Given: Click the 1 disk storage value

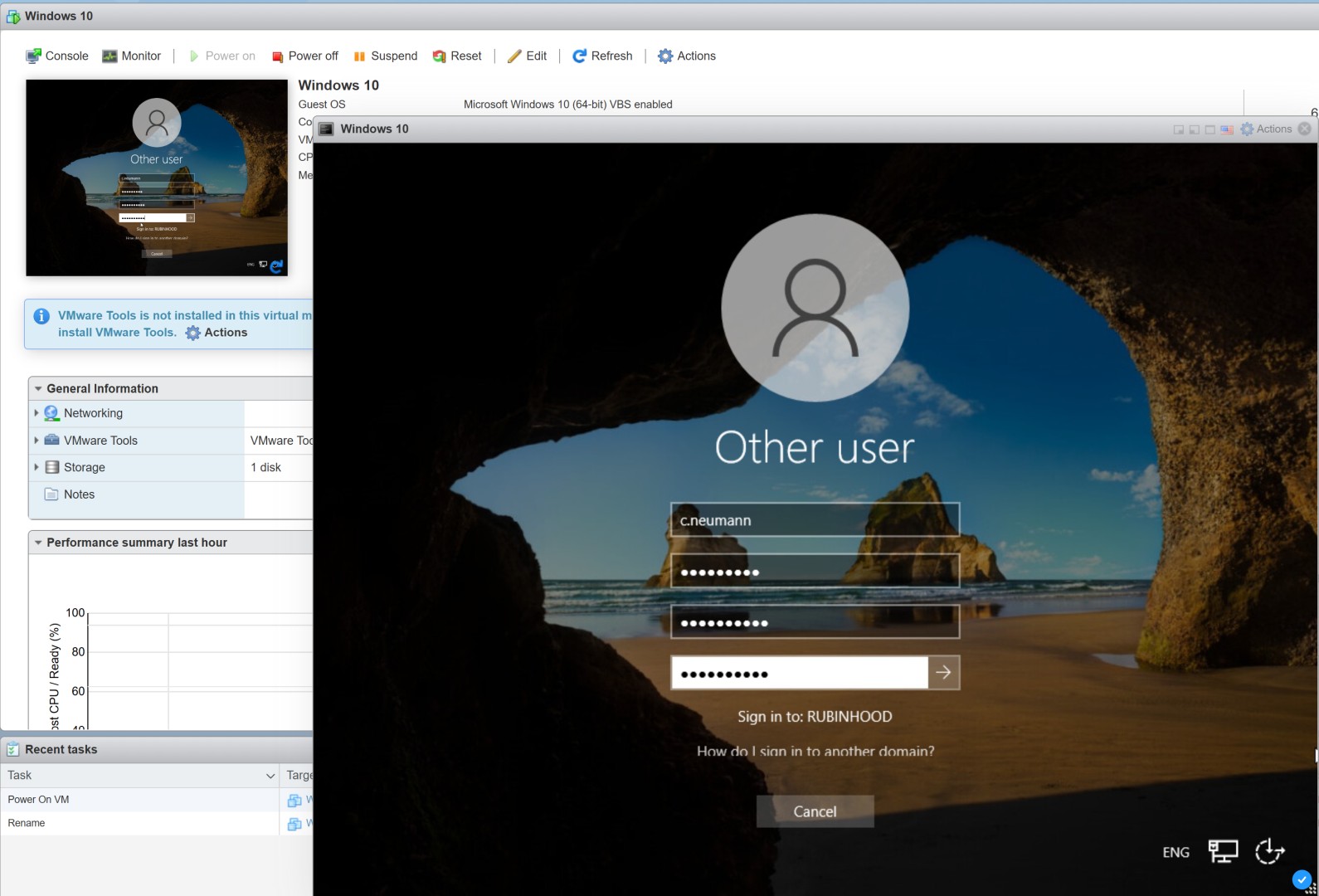Looking at the screenshot, I should tap(265, 467).
